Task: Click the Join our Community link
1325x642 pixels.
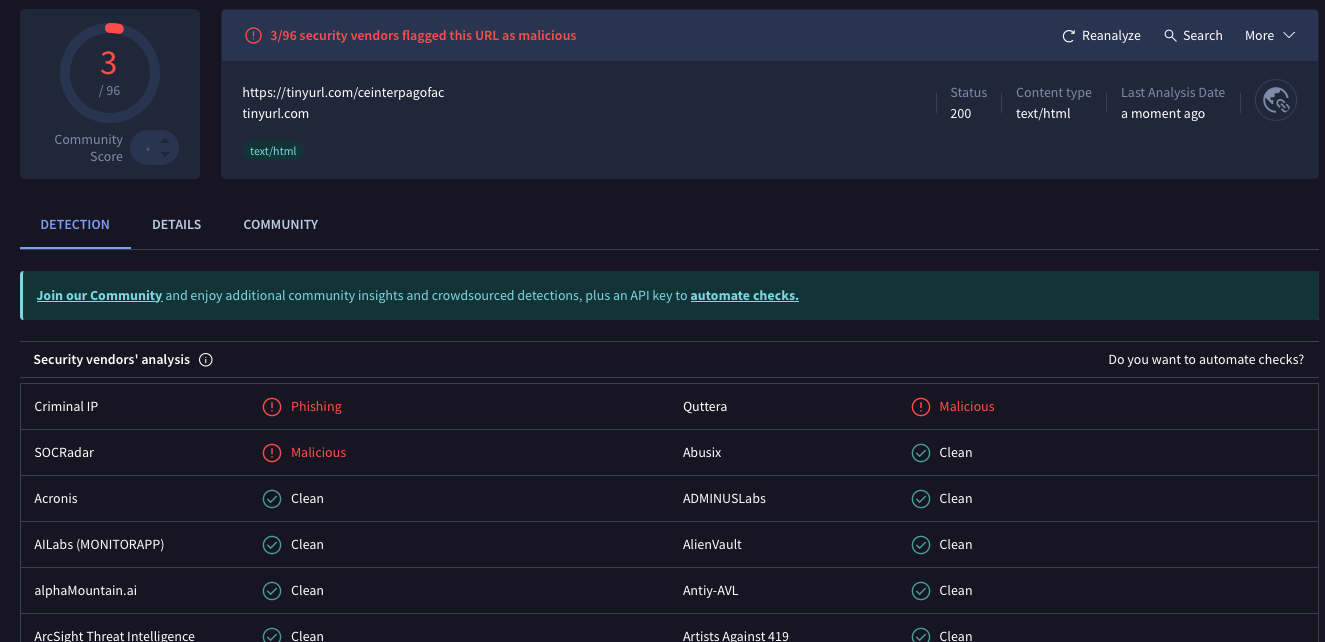Action: 99,296
